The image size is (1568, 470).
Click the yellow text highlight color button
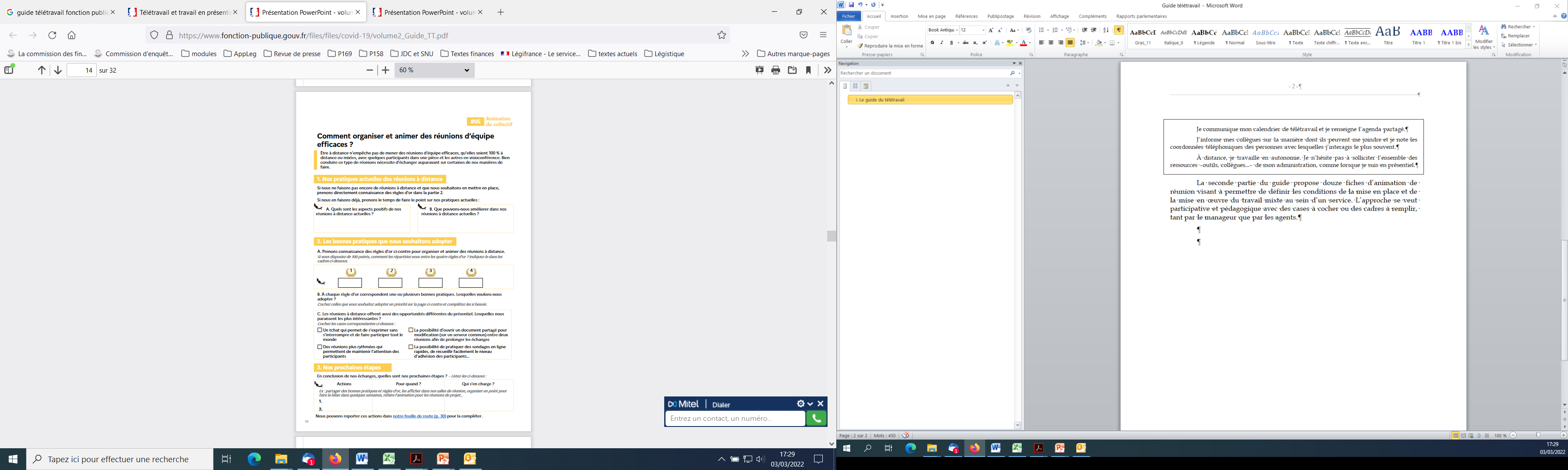[1009, 43]
